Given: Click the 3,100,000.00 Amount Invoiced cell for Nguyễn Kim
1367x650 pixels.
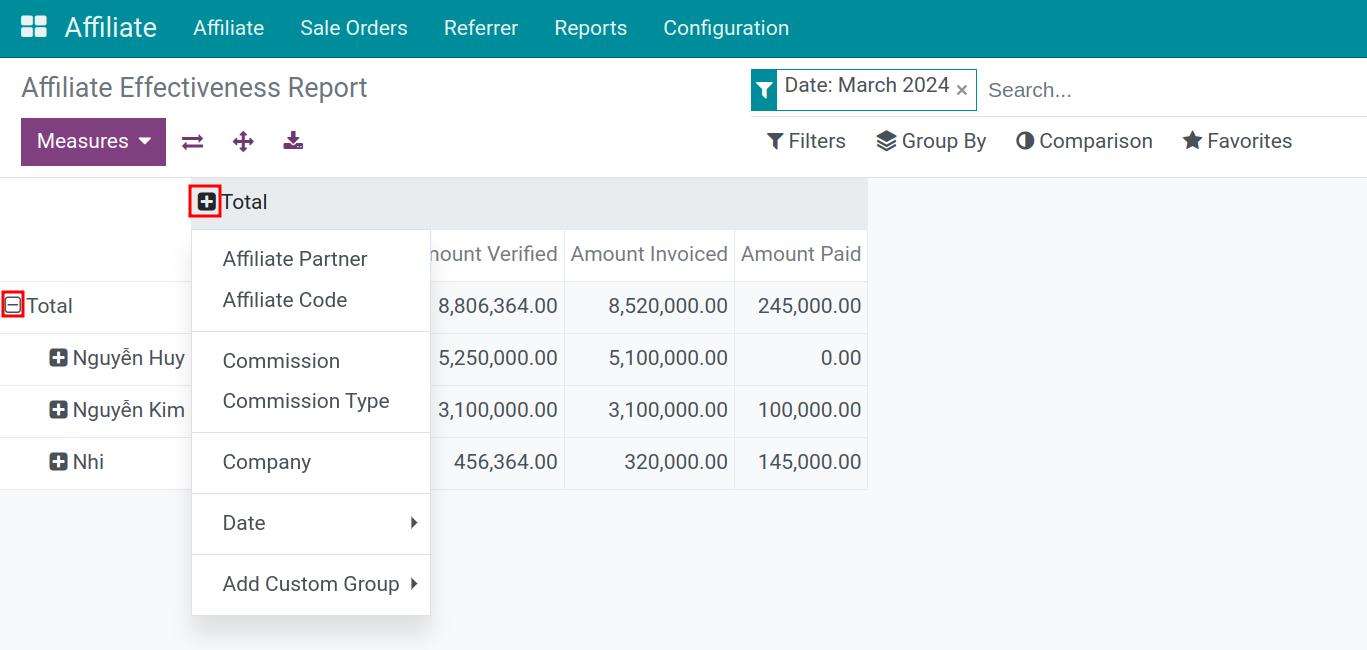Looking at the screenshot, I should (649, 410).
